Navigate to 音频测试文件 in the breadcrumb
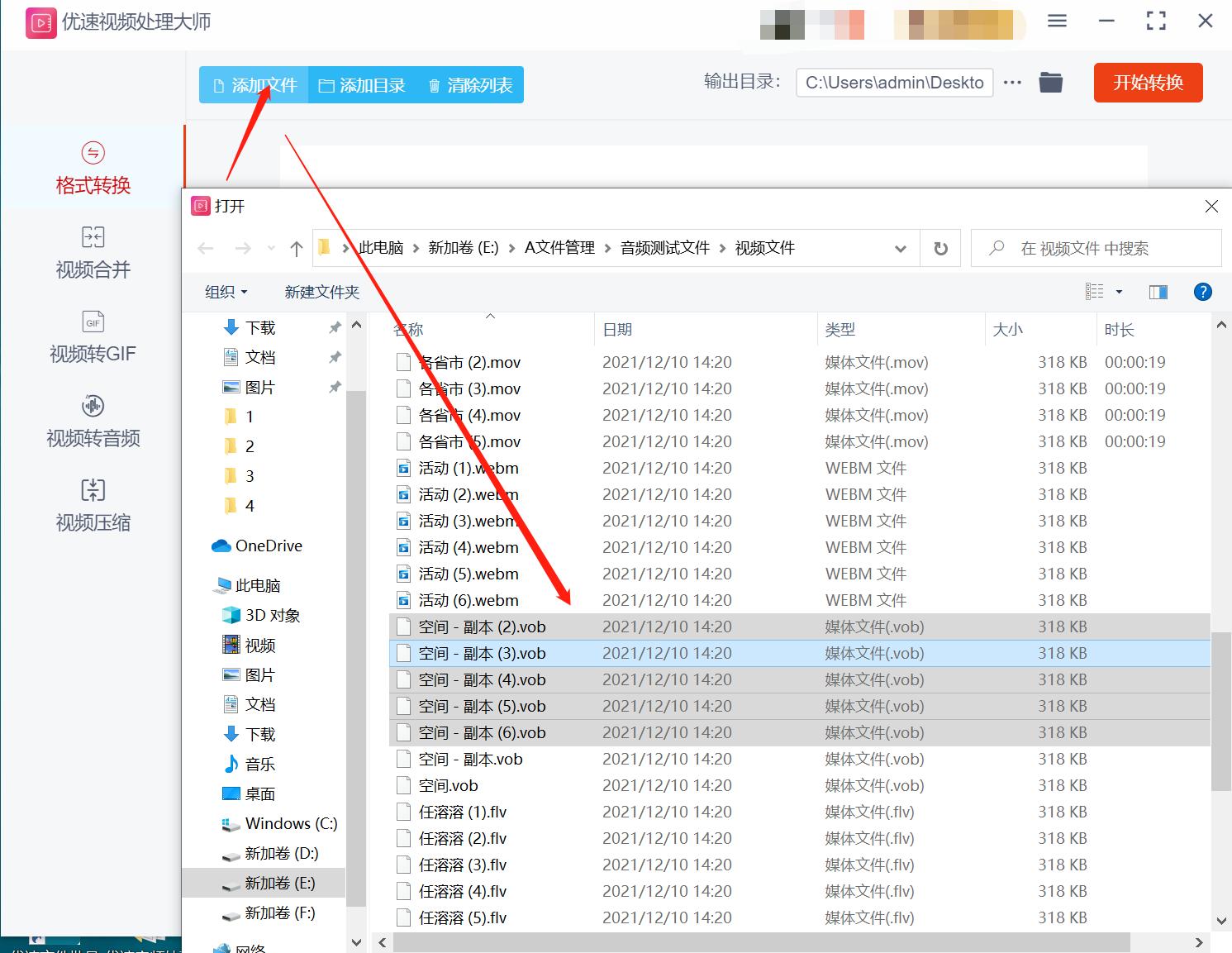 pos(664,247)
